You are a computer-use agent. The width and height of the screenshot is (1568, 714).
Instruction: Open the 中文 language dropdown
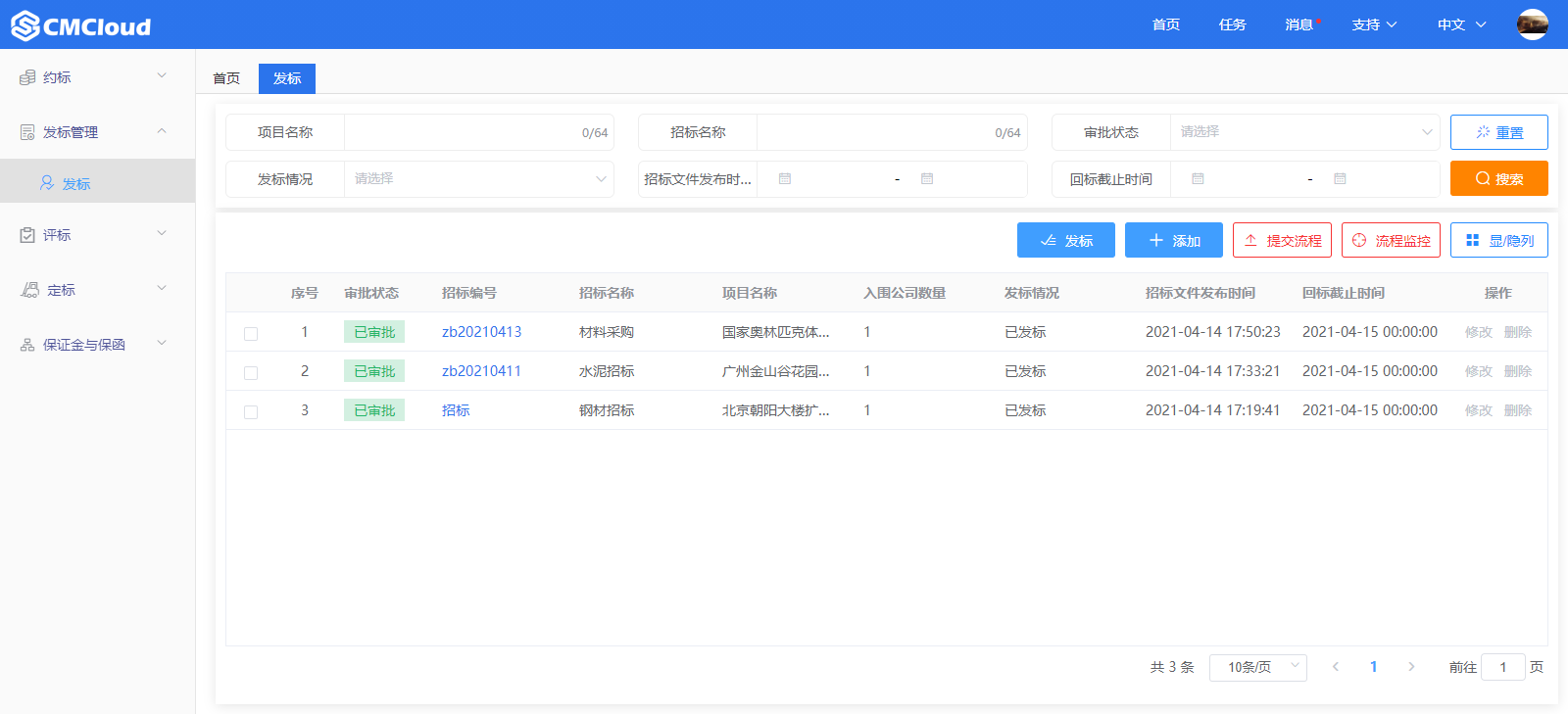(1462, 24)
